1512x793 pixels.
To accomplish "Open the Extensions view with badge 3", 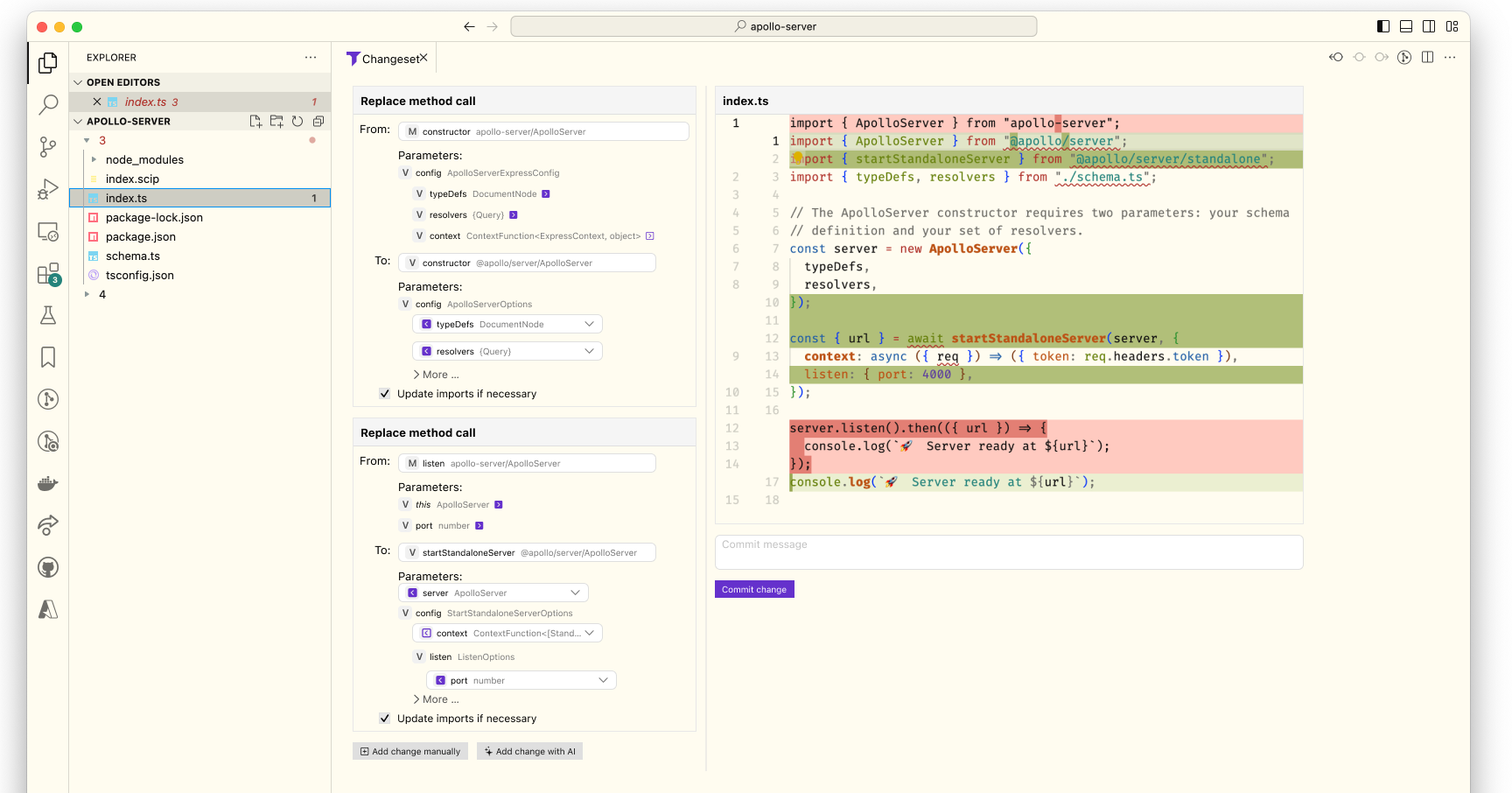I will coord(48,274).
